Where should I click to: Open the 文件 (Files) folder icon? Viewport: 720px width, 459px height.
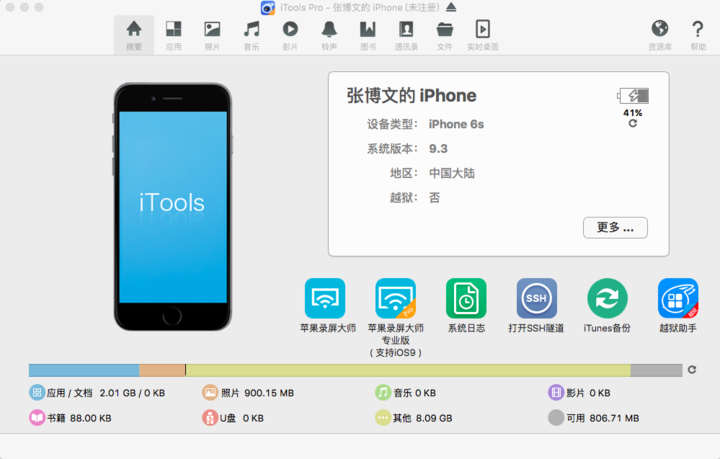pyautogui.click(x=445, y=34)
